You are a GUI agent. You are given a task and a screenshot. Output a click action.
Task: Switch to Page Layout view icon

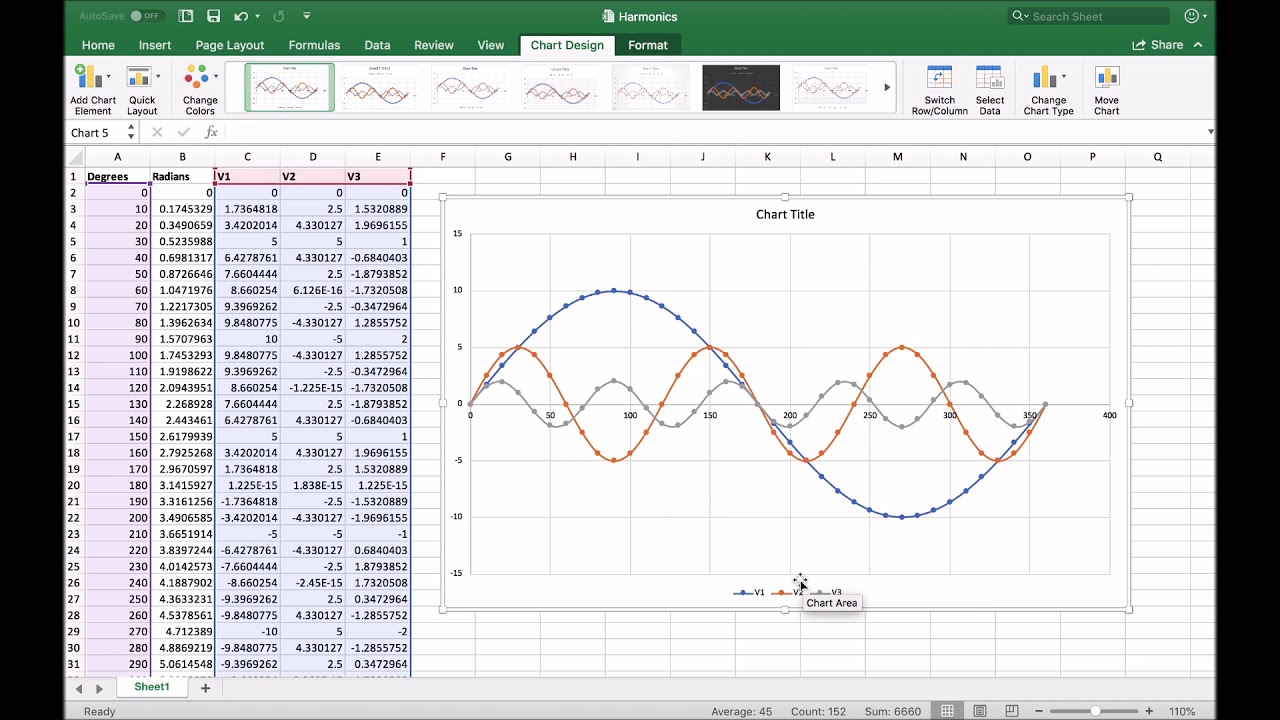point(980,711)
